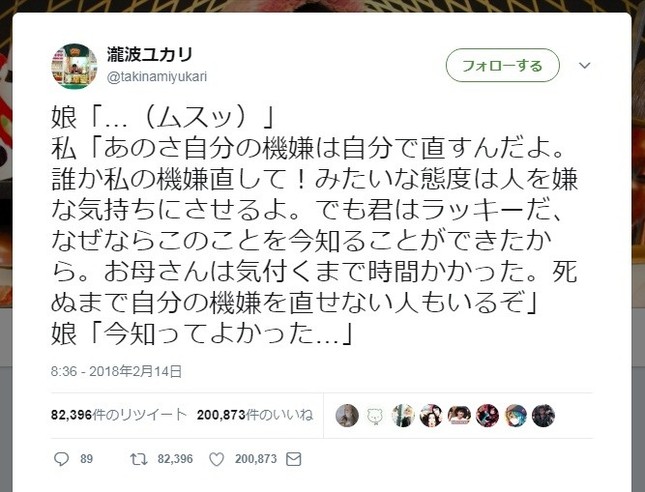Click the white bear liker avatar

pyautogui.click(x=375, y=415)
